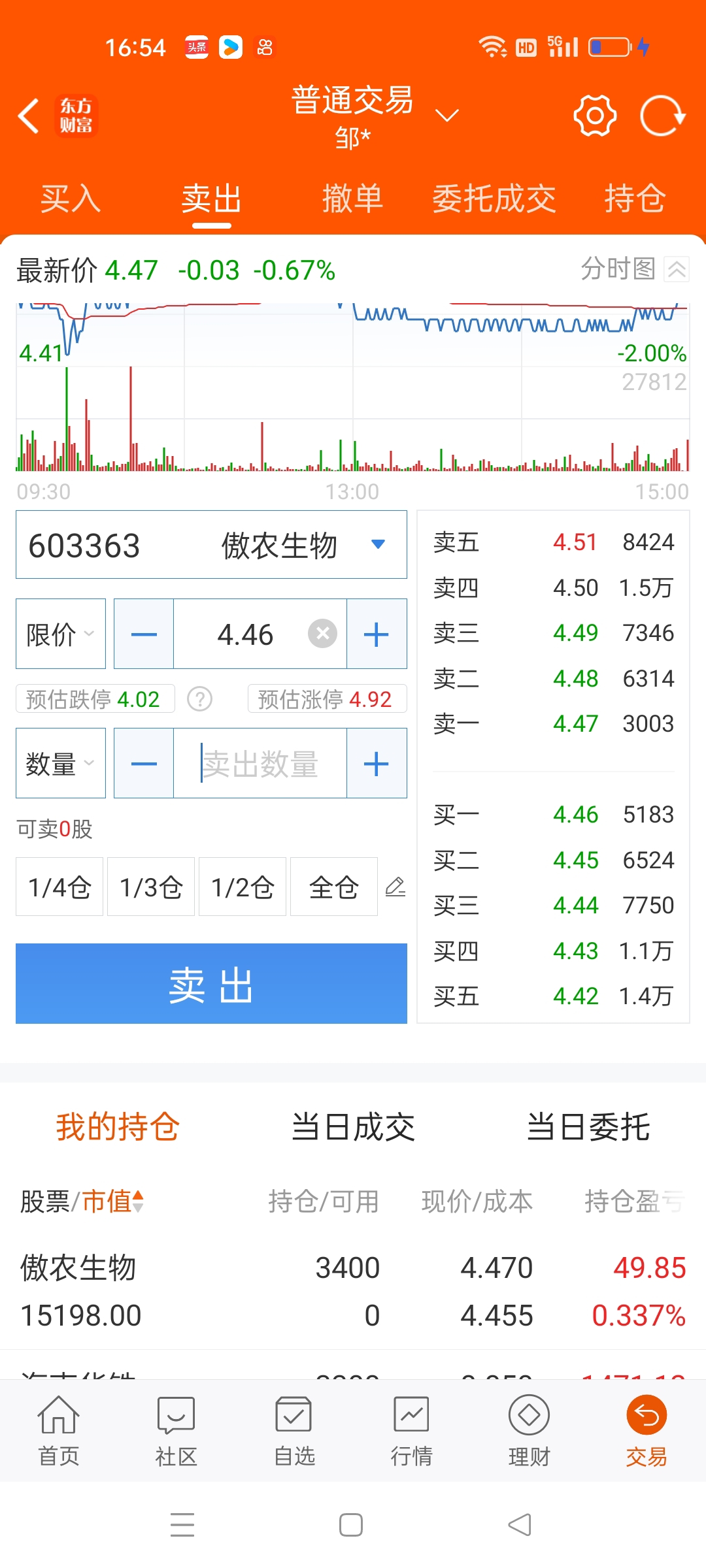Tap 预估跌停 4.02 price
The image size is (706, 1568).
[95, 699]
